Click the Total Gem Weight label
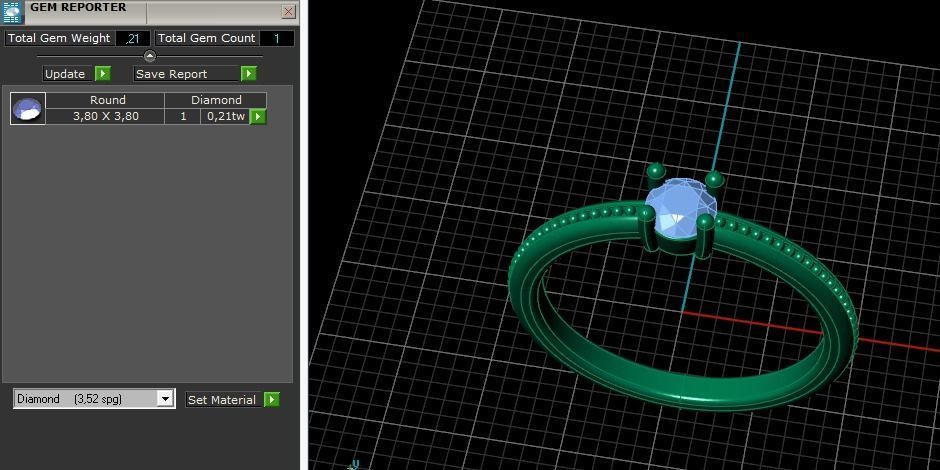The image size is (940, 470). point(59,38)
